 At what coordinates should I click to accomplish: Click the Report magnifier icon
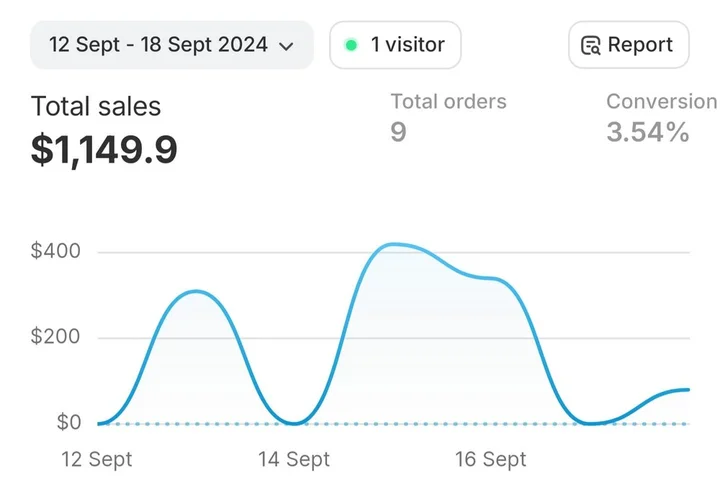591,45
